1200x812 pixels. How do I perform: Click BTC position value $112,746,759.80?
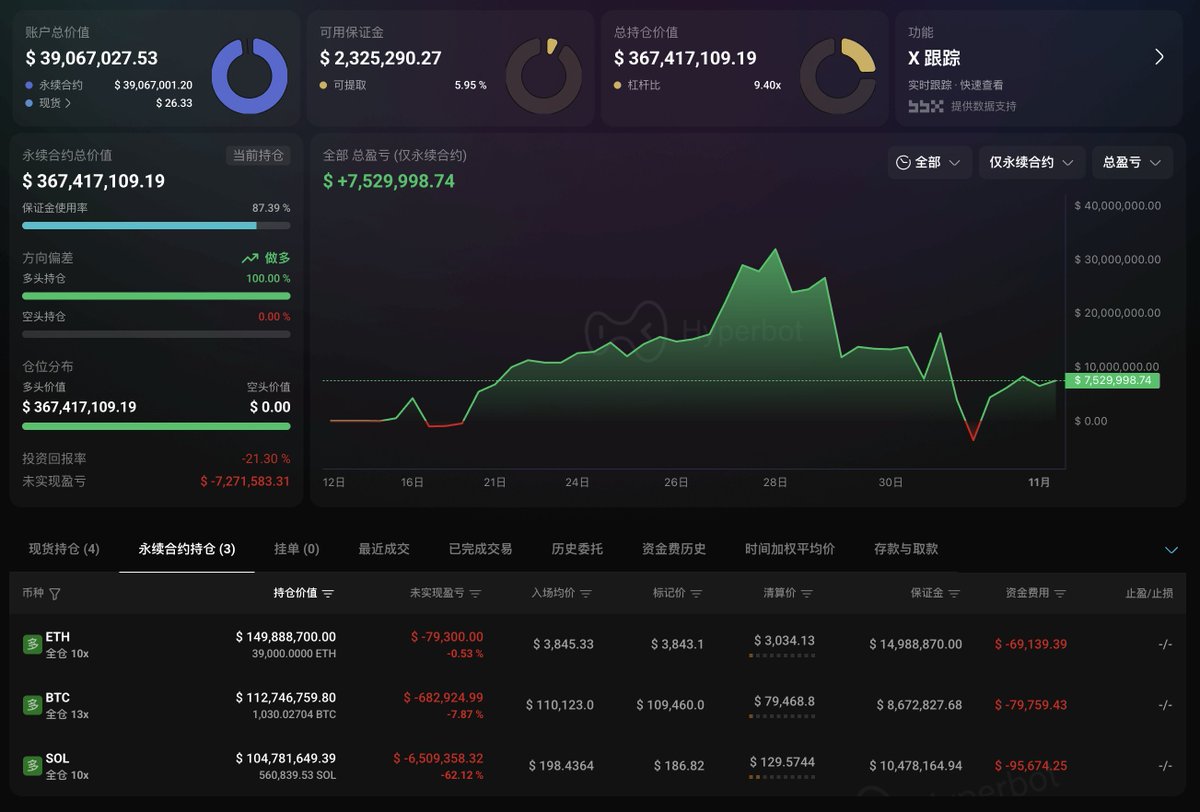(x=286, y=698)
